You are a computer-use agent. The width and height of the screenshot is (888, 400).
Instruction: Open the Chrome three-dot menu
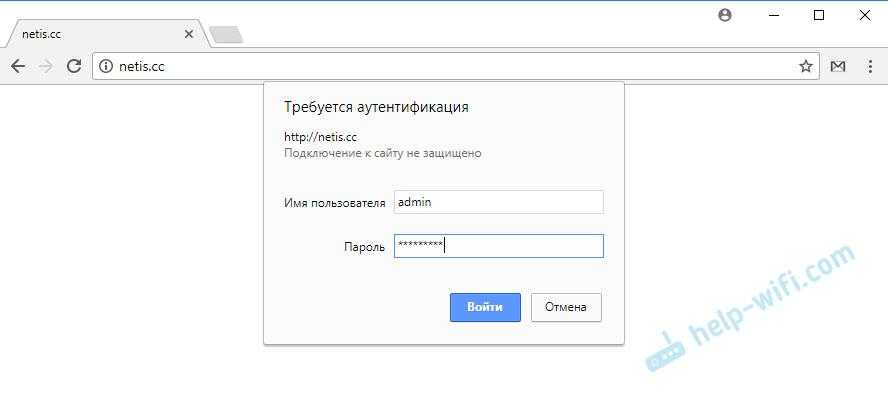869,66
